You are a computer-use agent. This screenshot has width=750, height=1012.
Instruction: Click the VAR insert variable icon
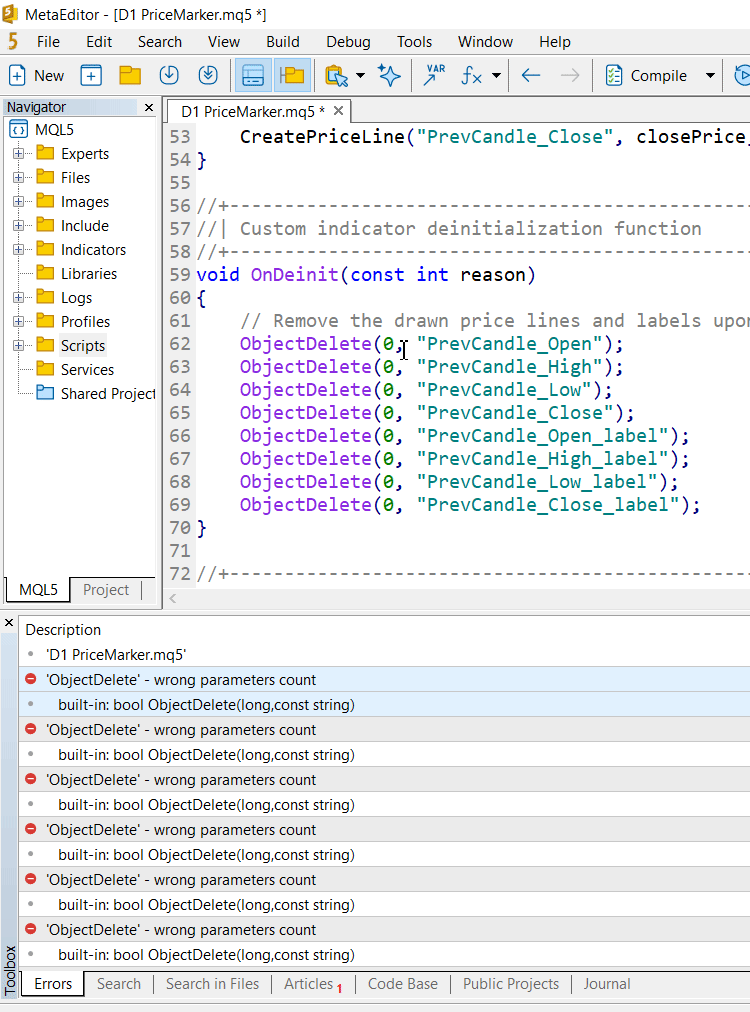(434, 76)
